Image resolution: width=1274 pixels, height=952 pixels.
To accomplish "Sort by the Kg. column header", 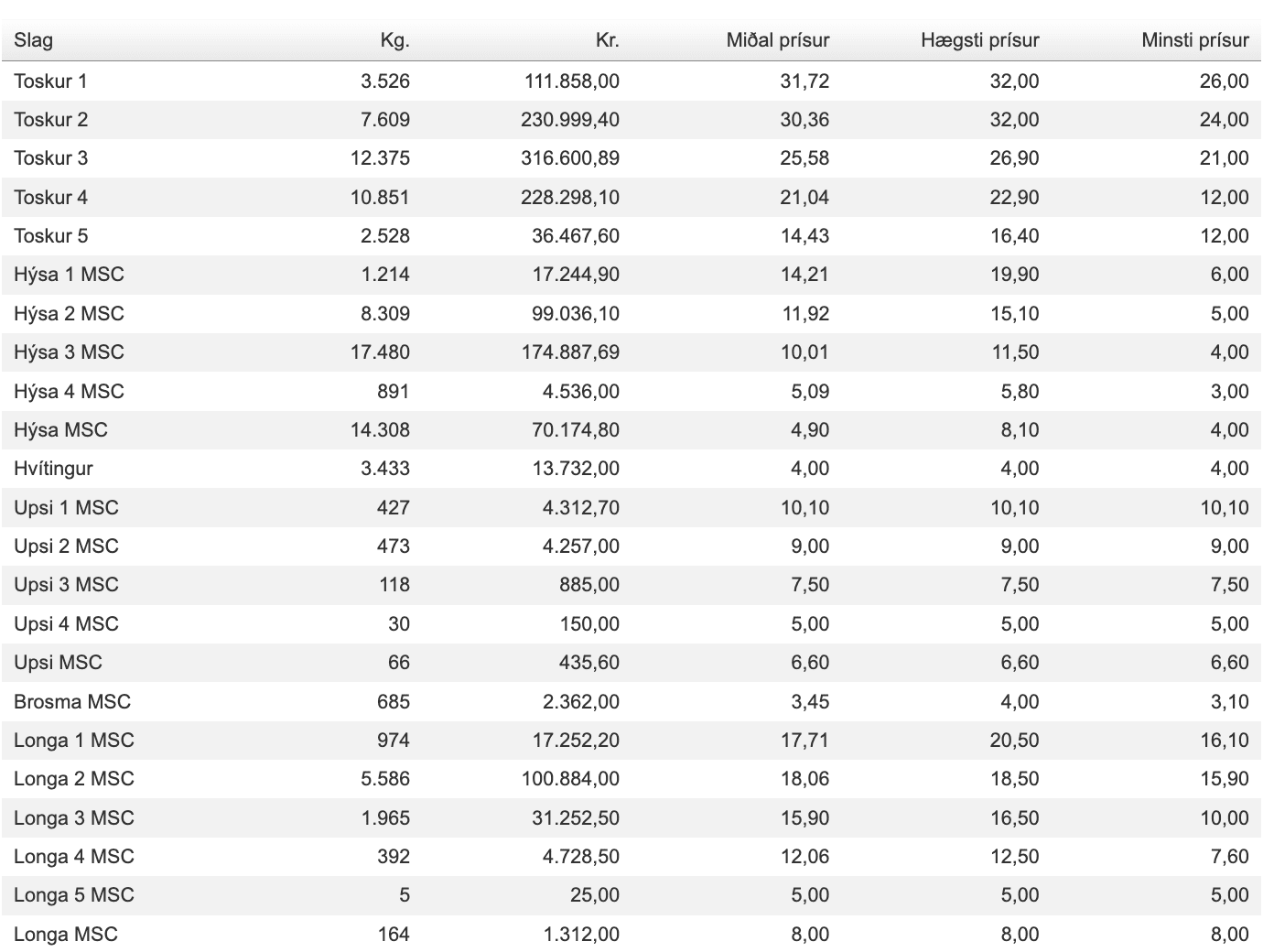I will (394, 40).
